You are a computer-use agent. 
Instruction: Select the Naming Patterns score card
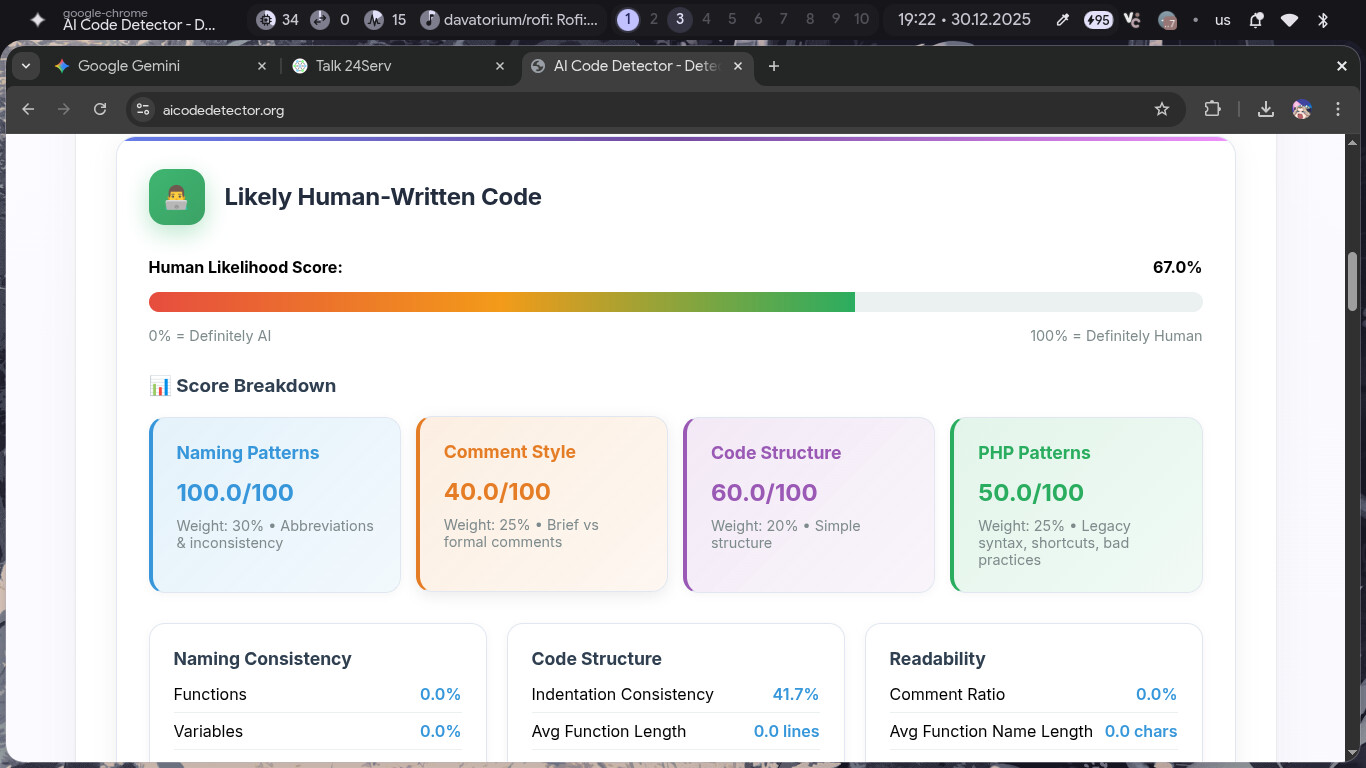275,505
